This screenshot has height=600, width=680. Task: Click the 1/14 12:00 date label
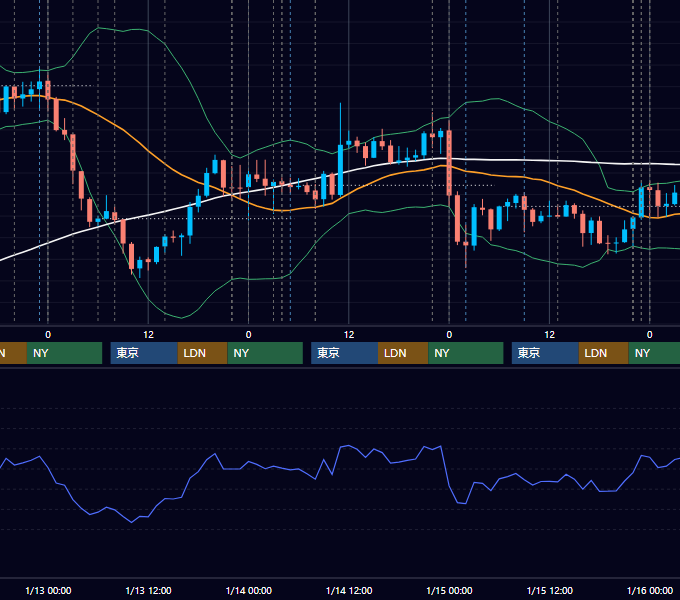(349, 590)
